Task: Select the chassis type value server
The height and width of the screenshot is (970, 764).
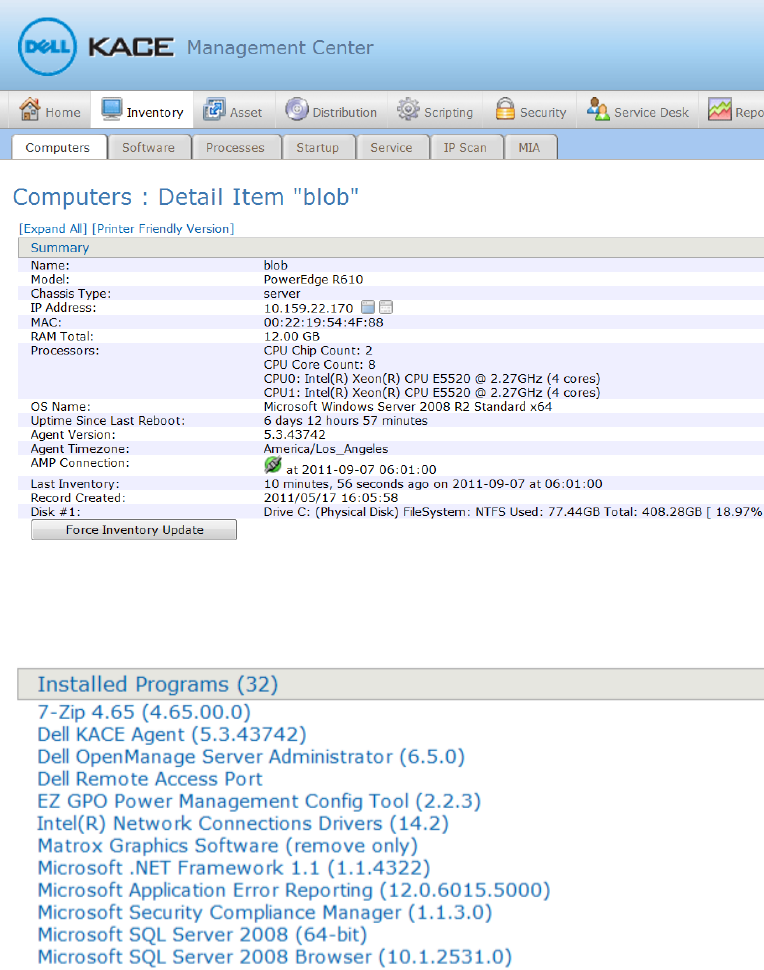Action: [282, 294]
